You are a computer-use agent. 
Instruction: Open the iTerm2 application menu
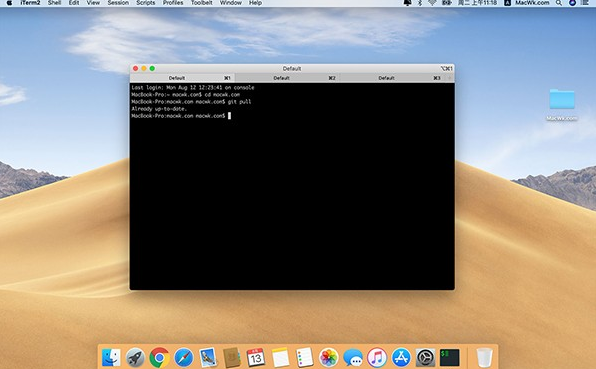click(x=30, y=3)
